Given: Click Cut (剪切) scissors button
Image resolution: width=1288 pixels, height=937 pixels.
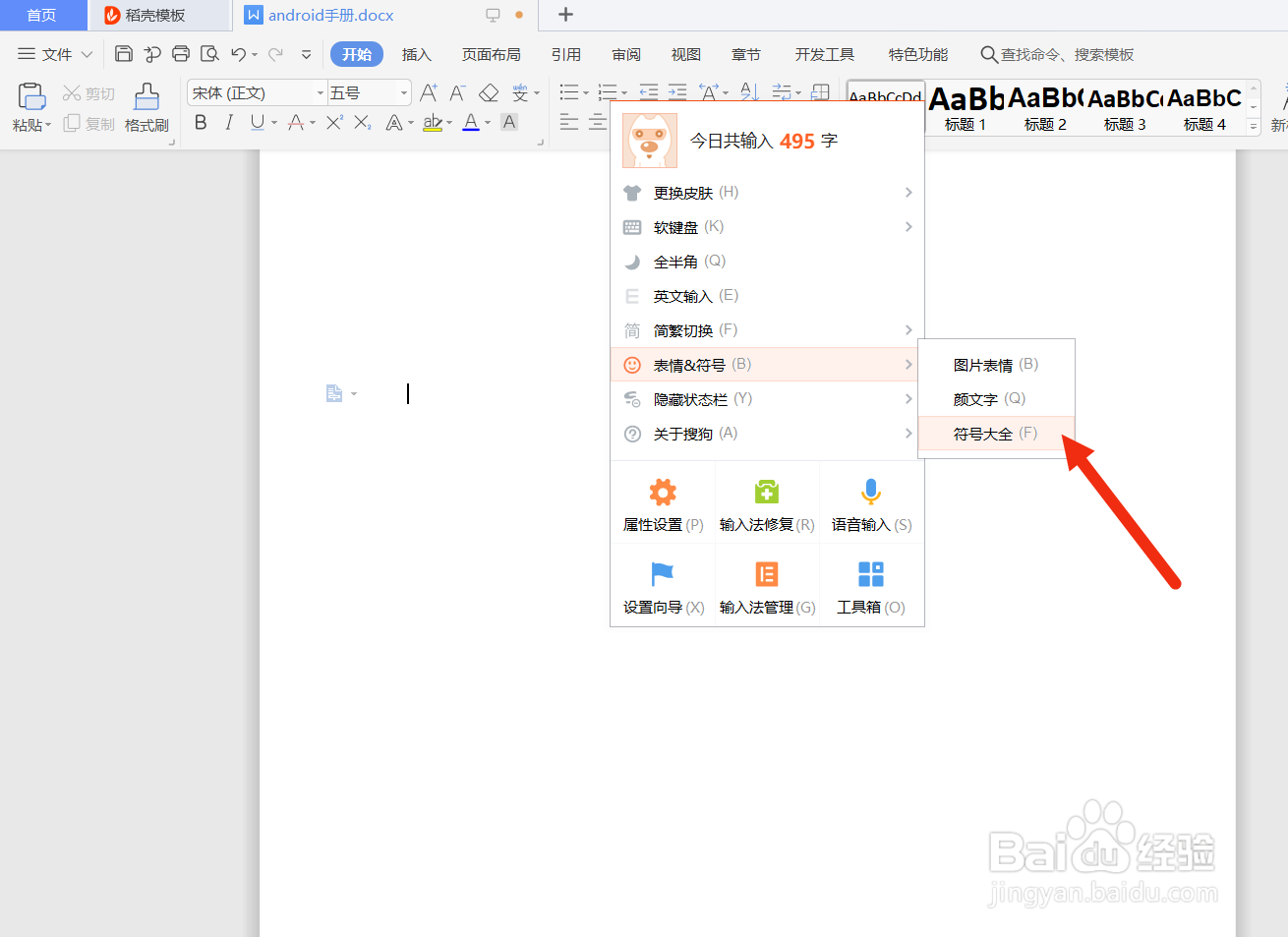Looking at the screenshot, I should [x=88, y=93].
